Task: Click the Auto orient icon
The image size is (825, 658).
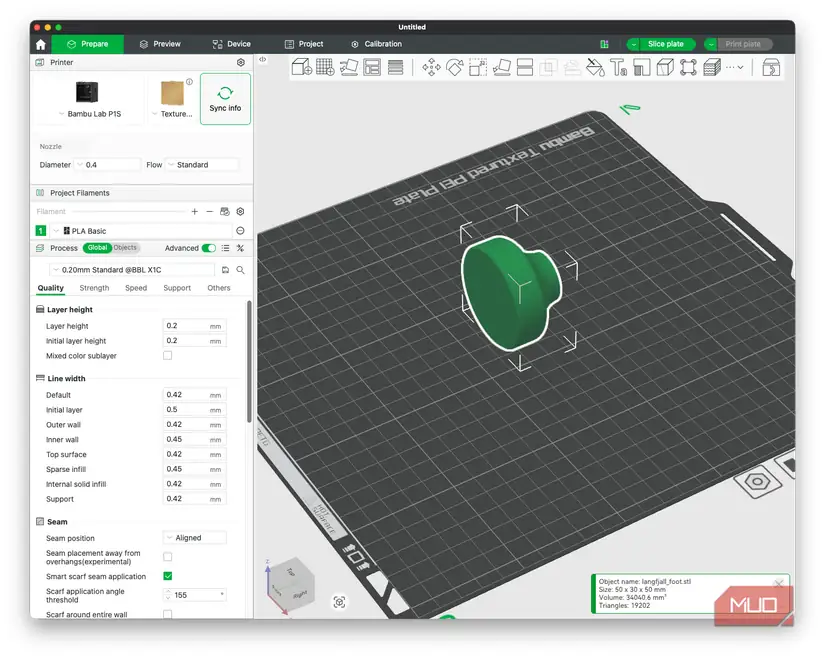Action: pyautogui.click(x=349, y=67)
